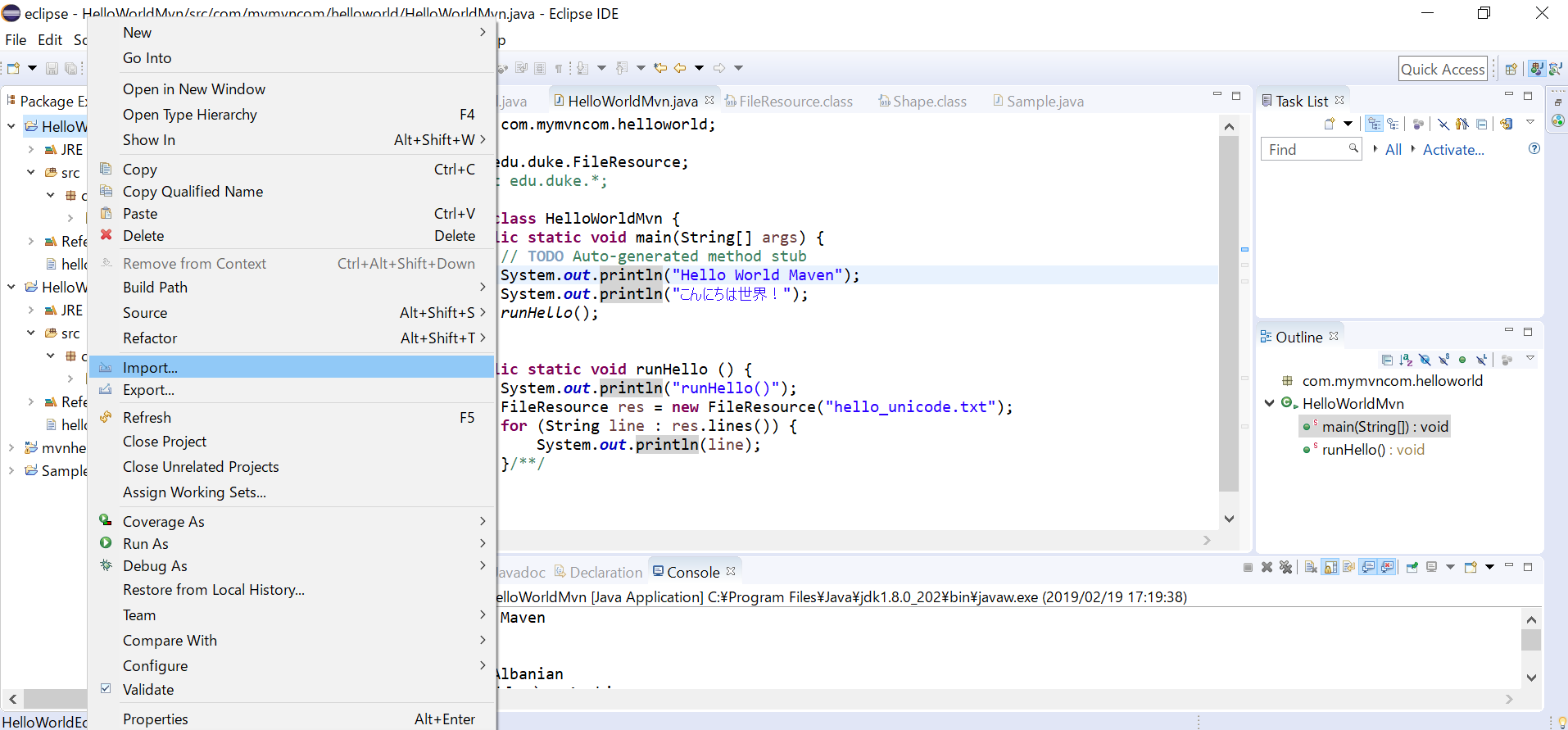Toggle Hide Static members in the Outline toolbar
This screenshot has width=1568, height=730.
pos(1443,360)
